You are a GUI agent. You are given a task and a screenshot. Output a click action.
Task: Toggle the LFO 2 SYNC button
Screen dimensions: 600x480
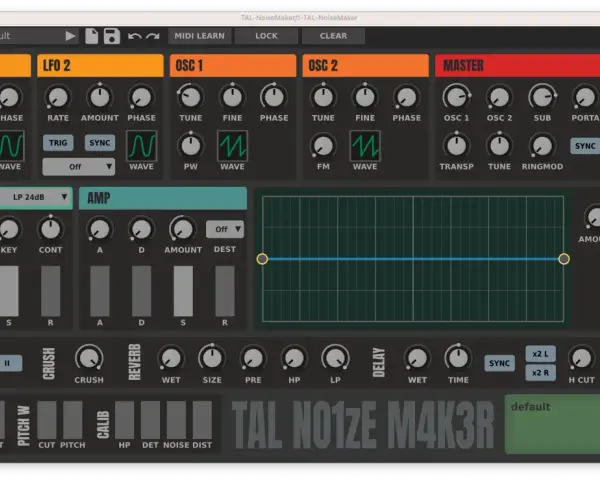click(99, 143)
